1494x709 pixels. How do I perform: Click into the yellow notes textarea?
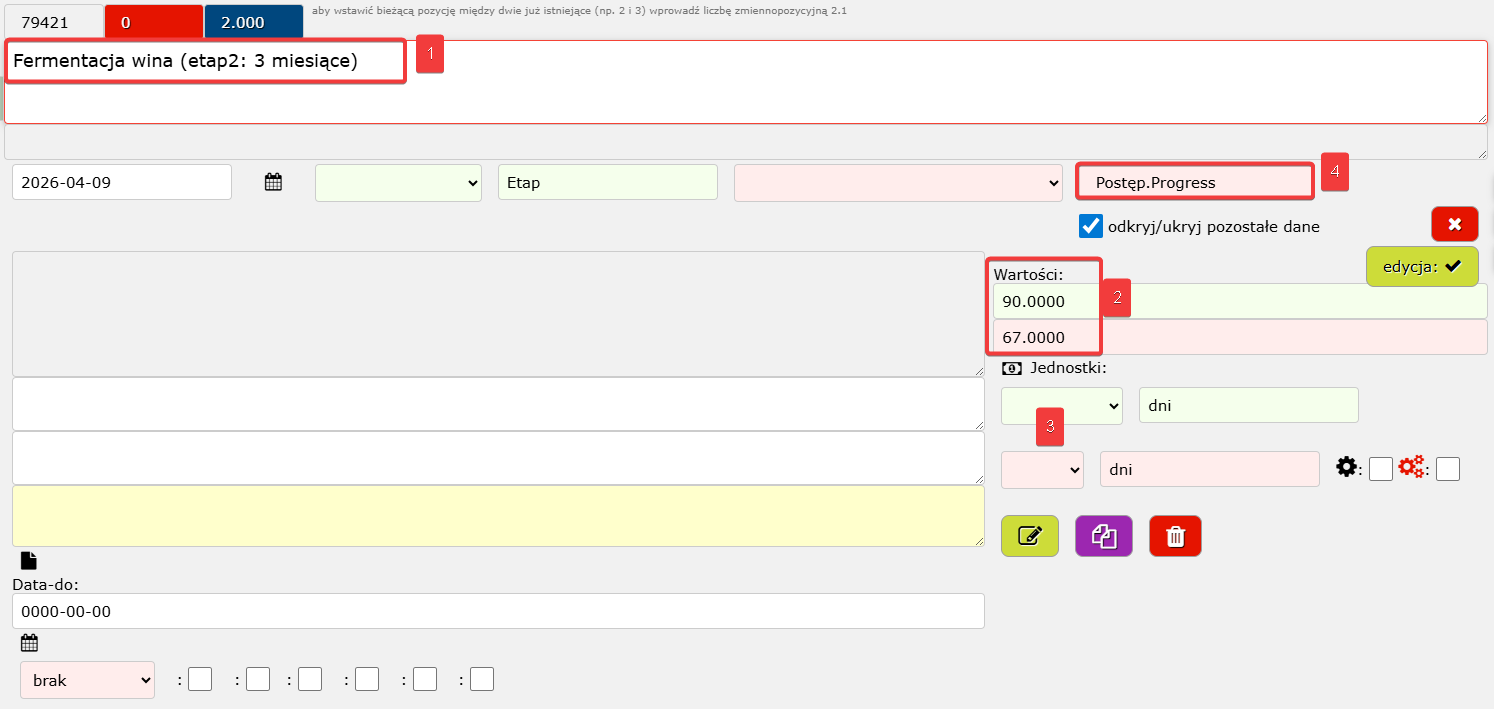(498, 516)
